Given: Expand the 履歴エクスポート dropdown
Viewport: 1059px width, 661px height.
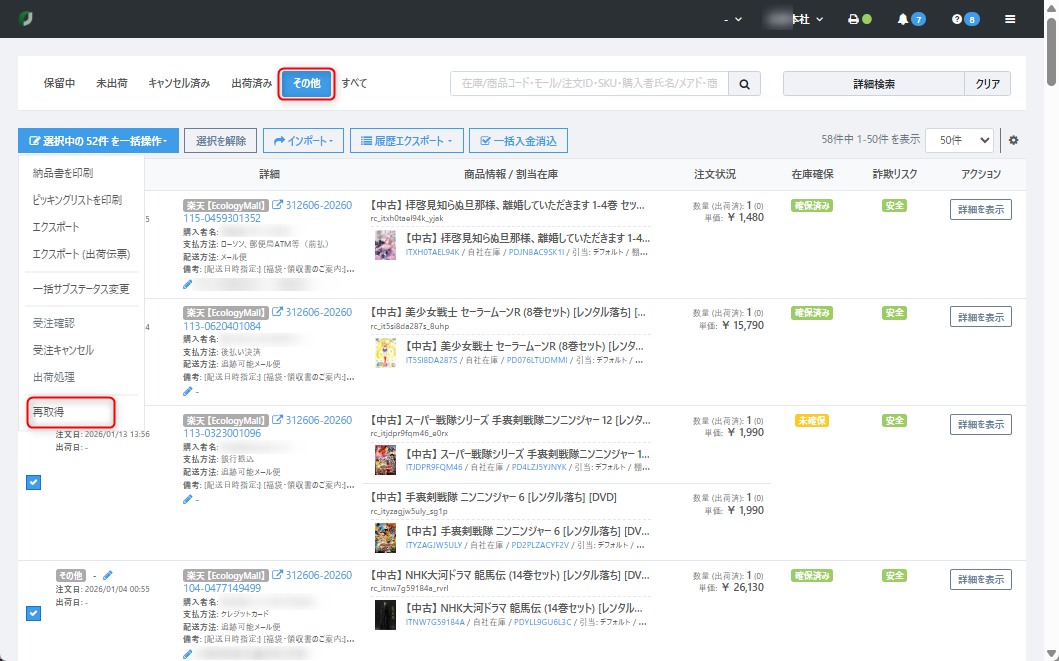Looking at the screenshot, I should tap(406, 141).
